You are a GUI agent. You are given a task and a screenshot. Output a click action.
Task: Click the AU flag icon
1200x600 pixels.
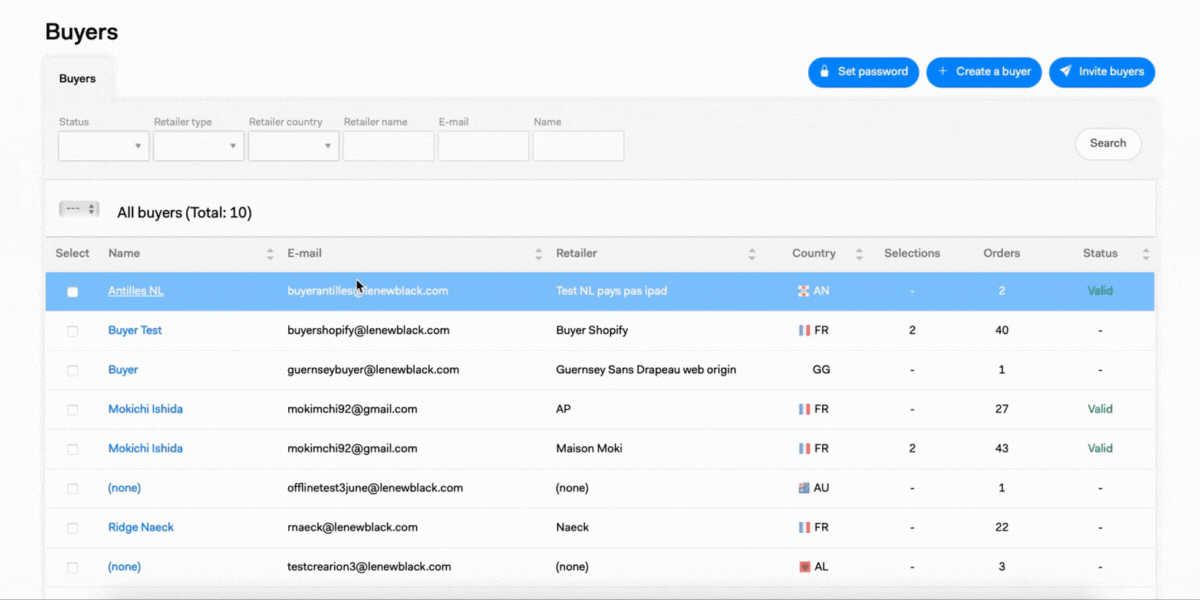(x=803, y=488)
